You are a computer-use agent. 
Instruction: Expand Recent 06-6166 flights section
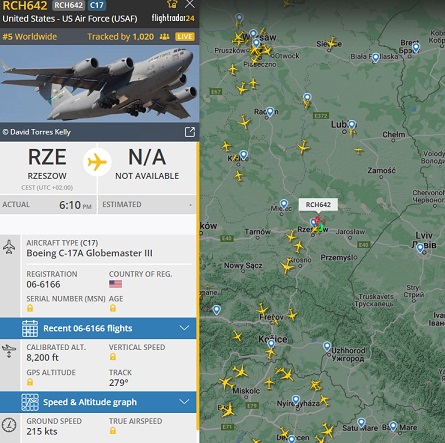98,328
